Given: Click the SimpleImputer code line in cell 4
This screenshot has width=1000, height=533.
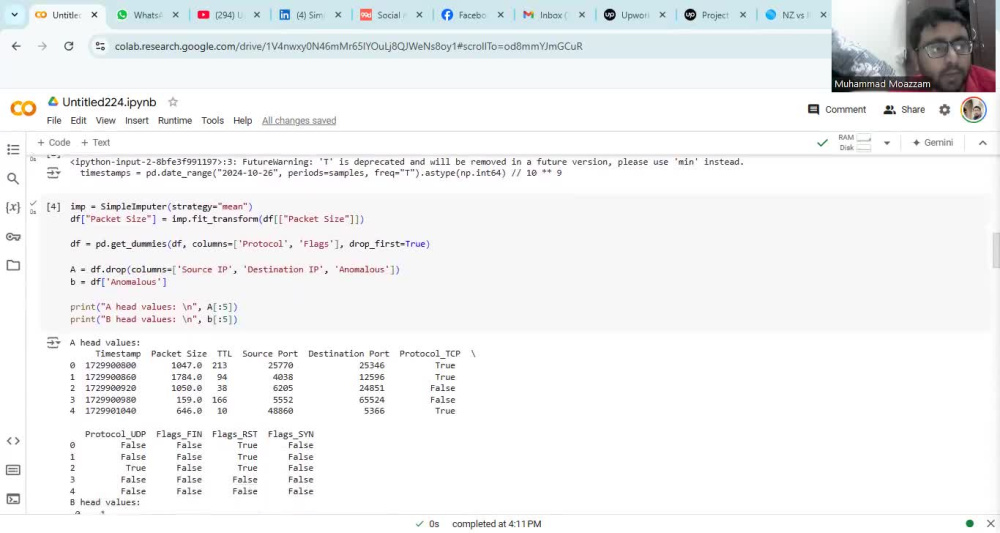Looking at the screenshot, I should 161,207.
